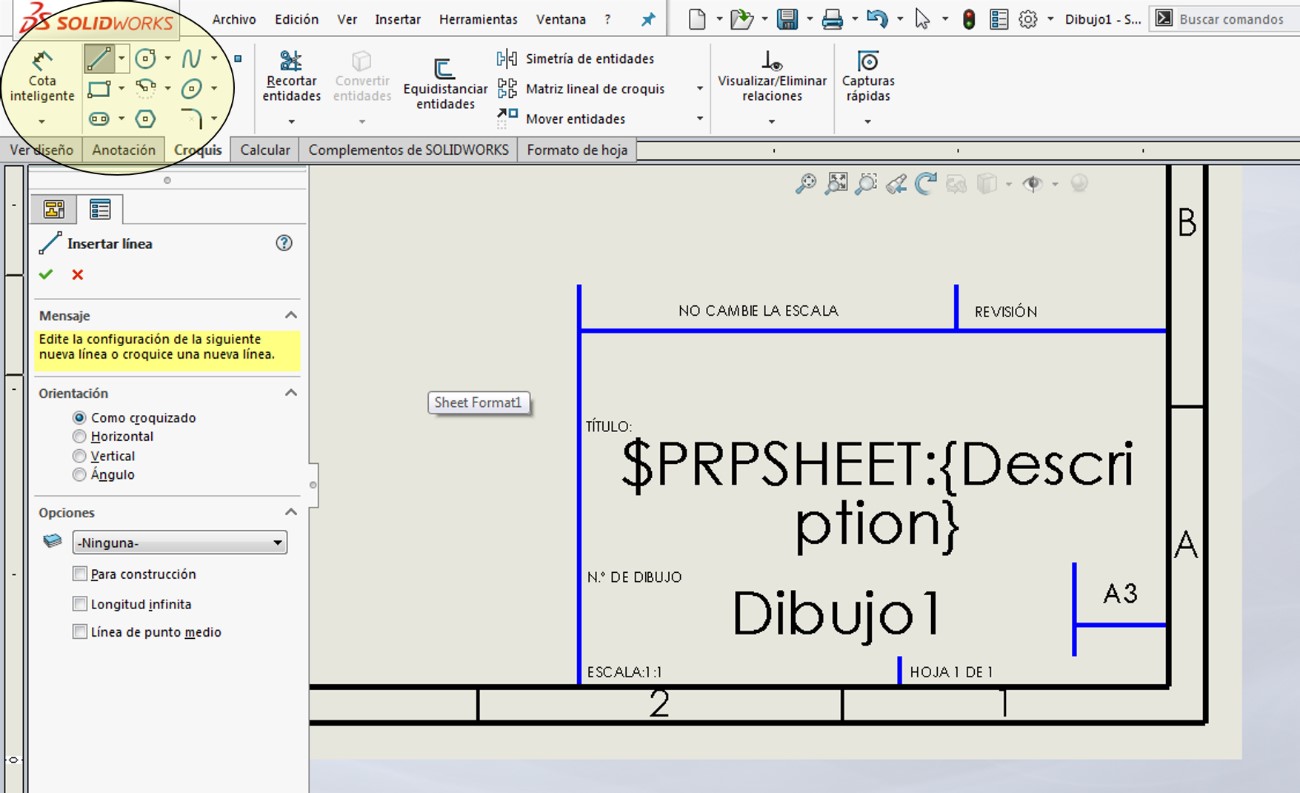Click Simetría de entidades mirror tool
The height and width of the screenshot is (793, 1300).
pos(576,59)
